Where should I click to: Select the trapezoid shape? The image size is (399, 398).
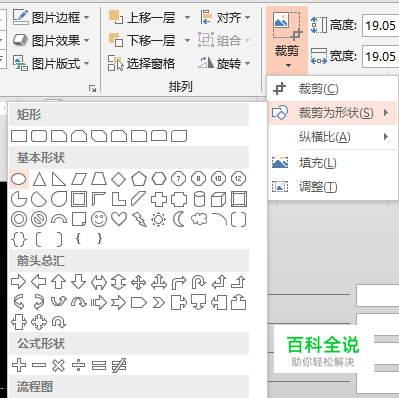99,179
